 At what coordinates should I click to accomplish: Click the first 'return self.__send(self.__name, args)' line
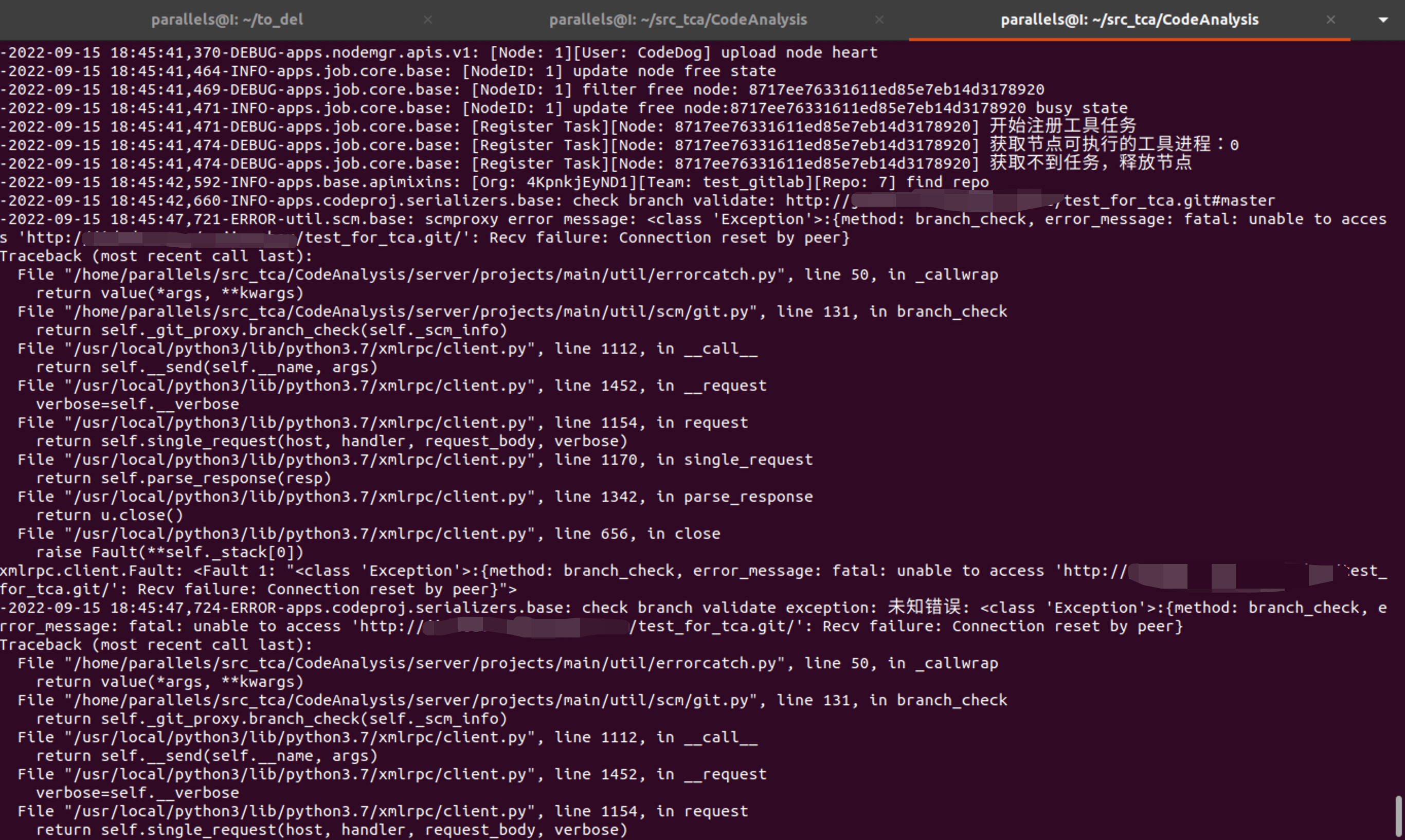click(x=207, y=368)
